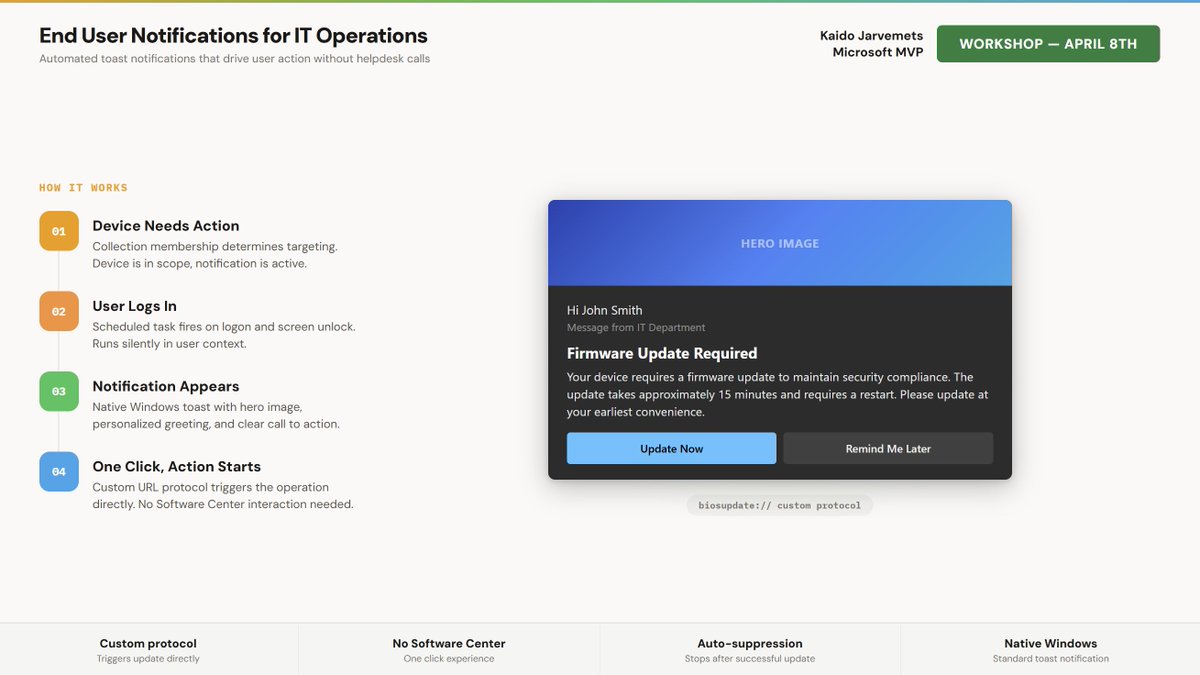Click the Triggers update directly caption
1200x675 pixels.
(148, 659)
